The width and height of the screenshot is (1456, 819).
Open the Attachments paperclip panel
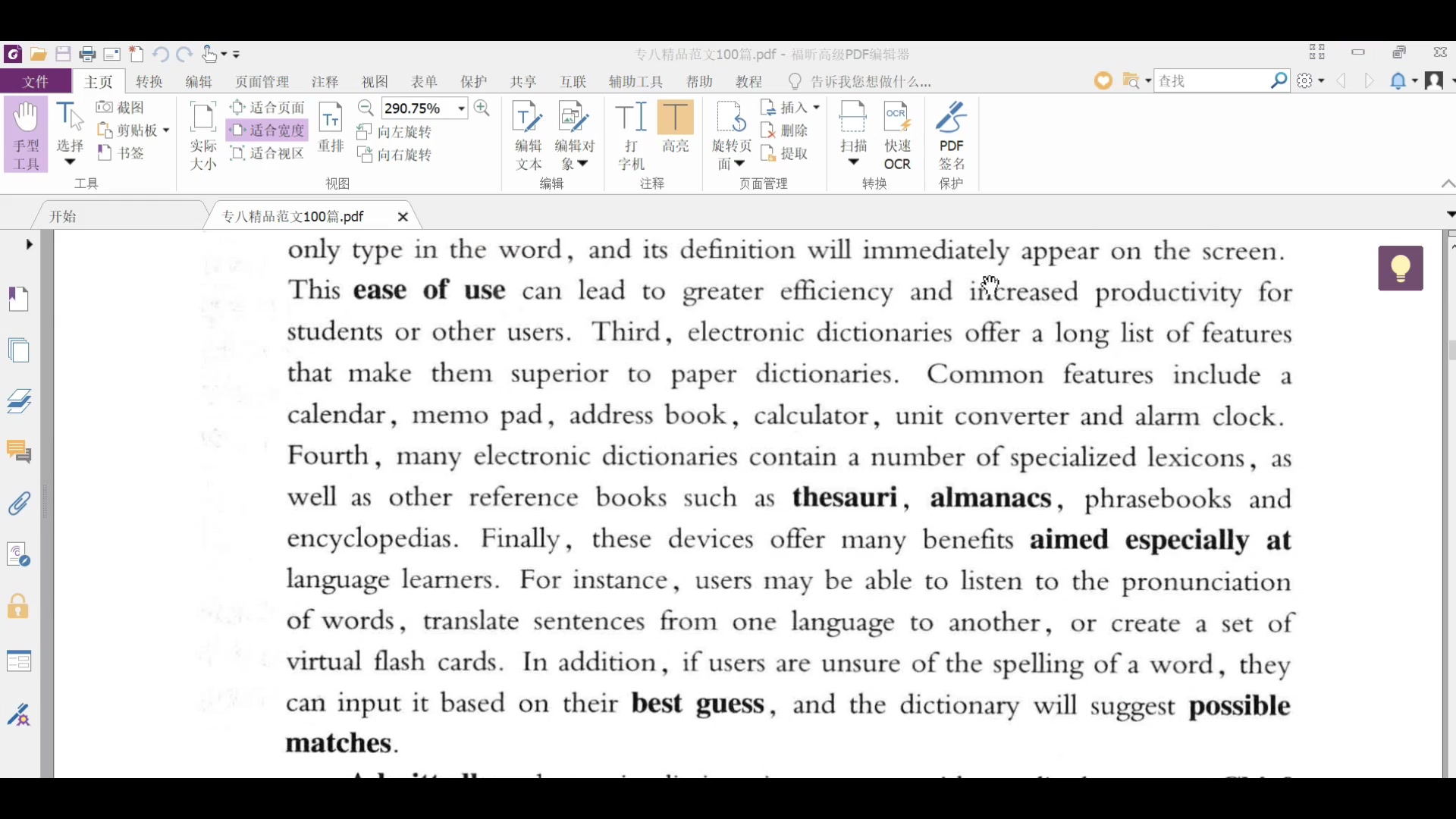click(x=19, y=504)
